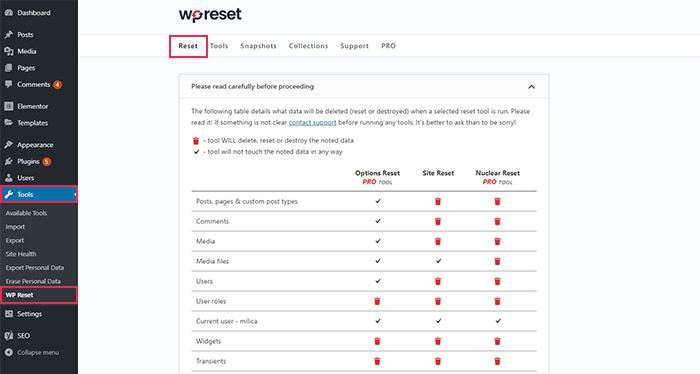Click the Comments speech bubble icon
Image resolution: width=700 pixels, height=374 pixels.
coord(8,84)
